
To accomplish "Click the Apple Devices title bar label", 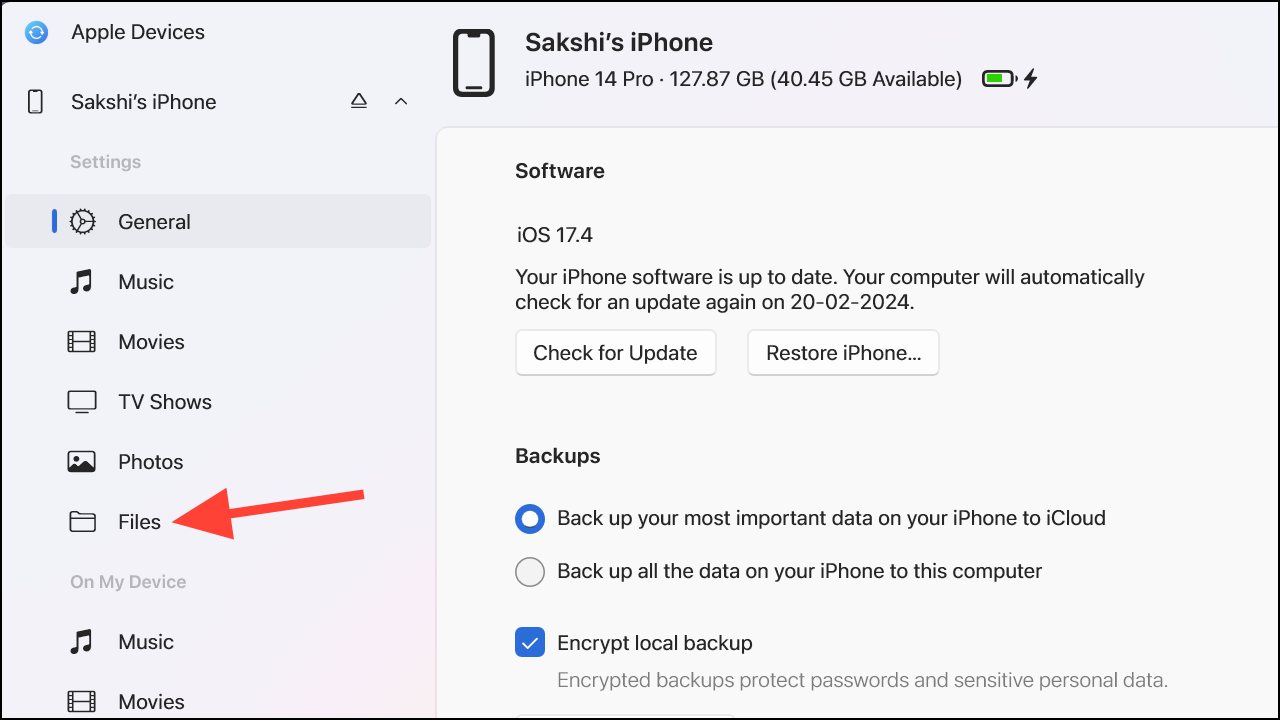I will tap(137, 32).
